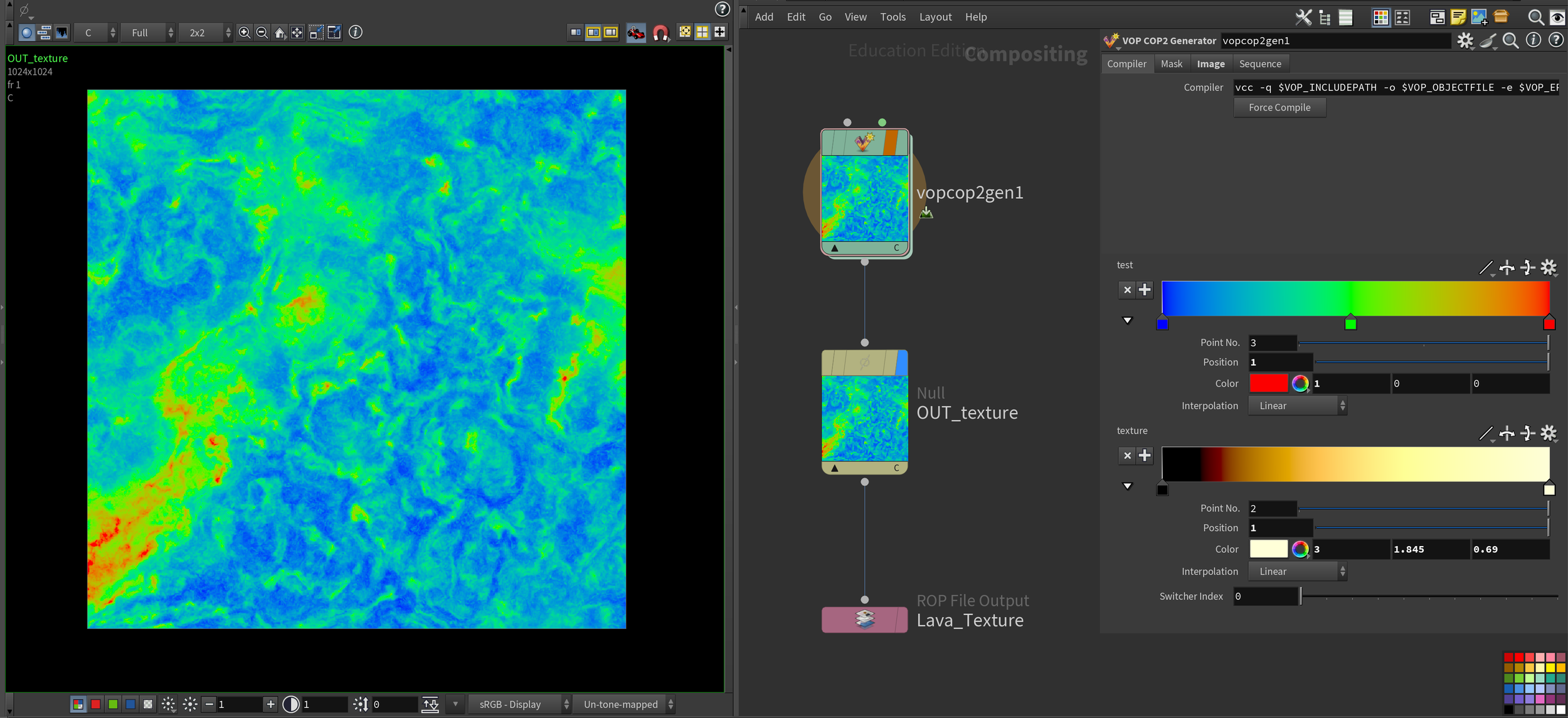Open the test ramp Interpolation dropdown
Image resolution: width=1568 pixels, height=718 pixels.
[x=1296, y=406]
